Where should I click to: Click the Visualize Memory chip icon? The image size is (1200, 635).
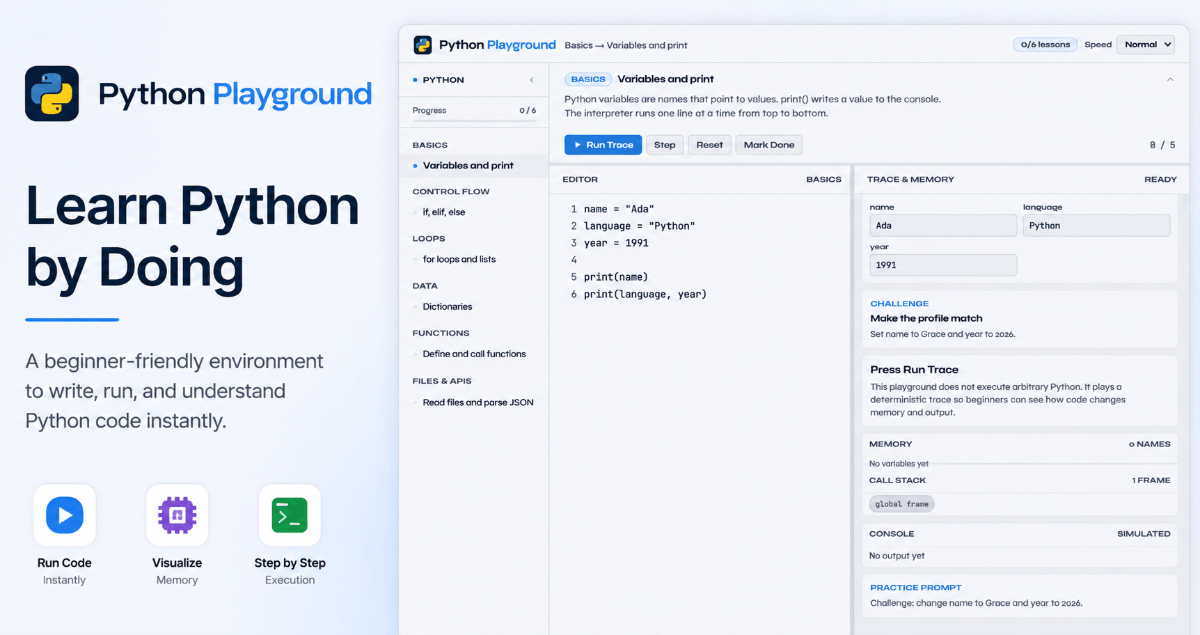click(177, 515)
